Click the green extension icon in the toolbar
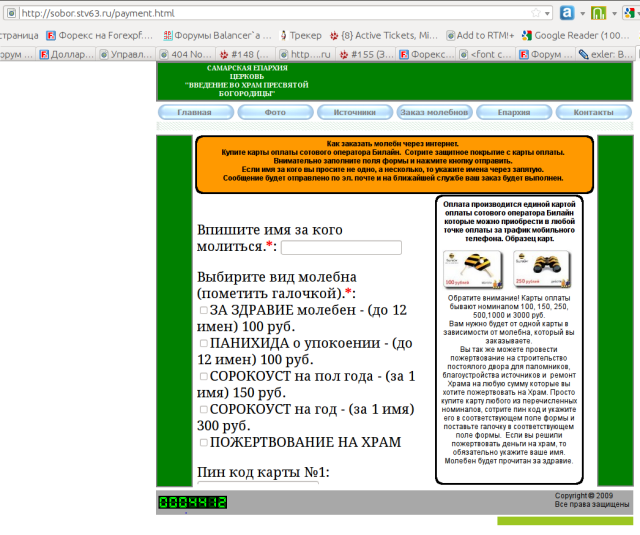Screen dimensions: 640x535 (x=597, y=13)
